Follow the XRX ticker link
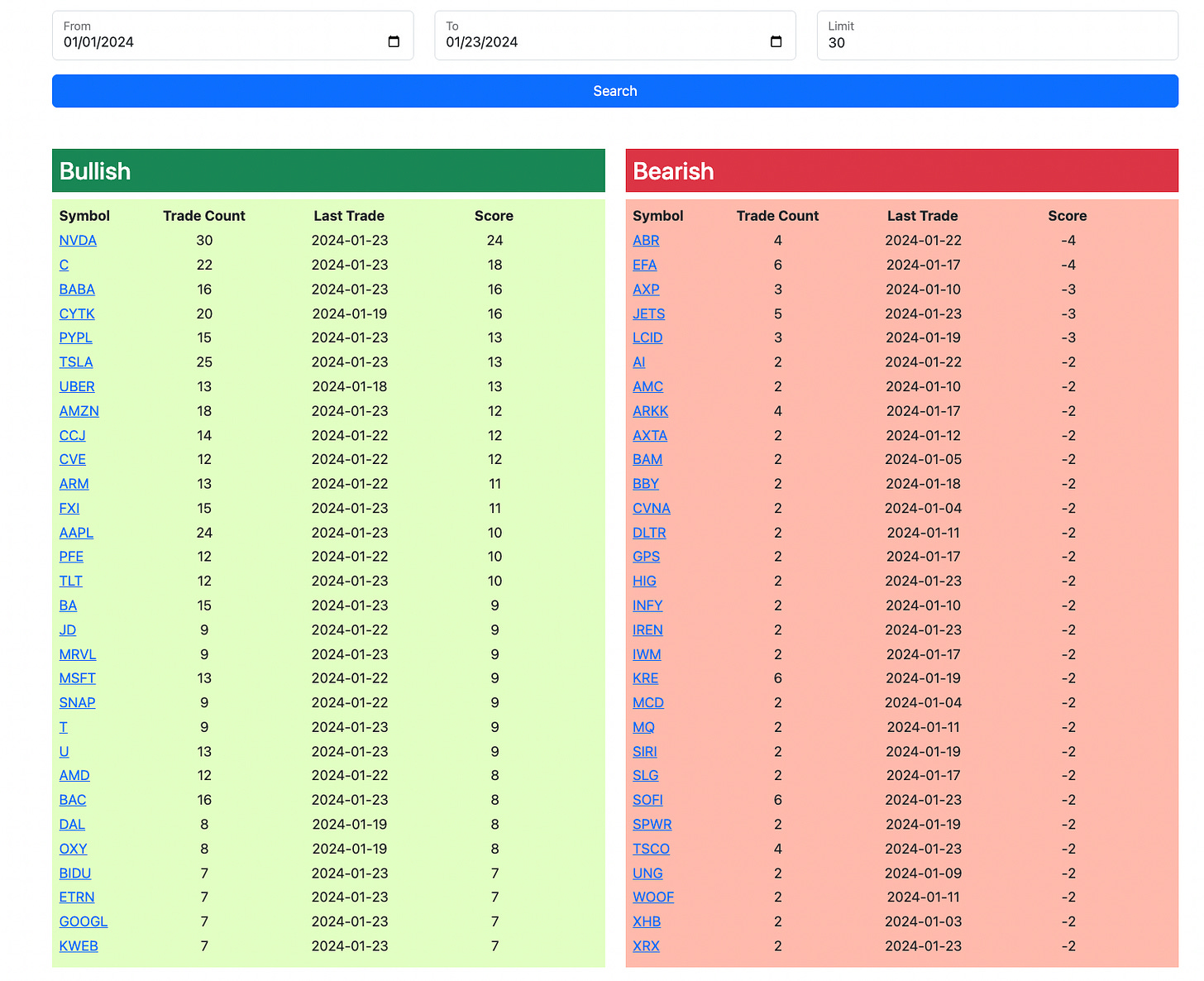1204x981 pixels. point(646,946)
